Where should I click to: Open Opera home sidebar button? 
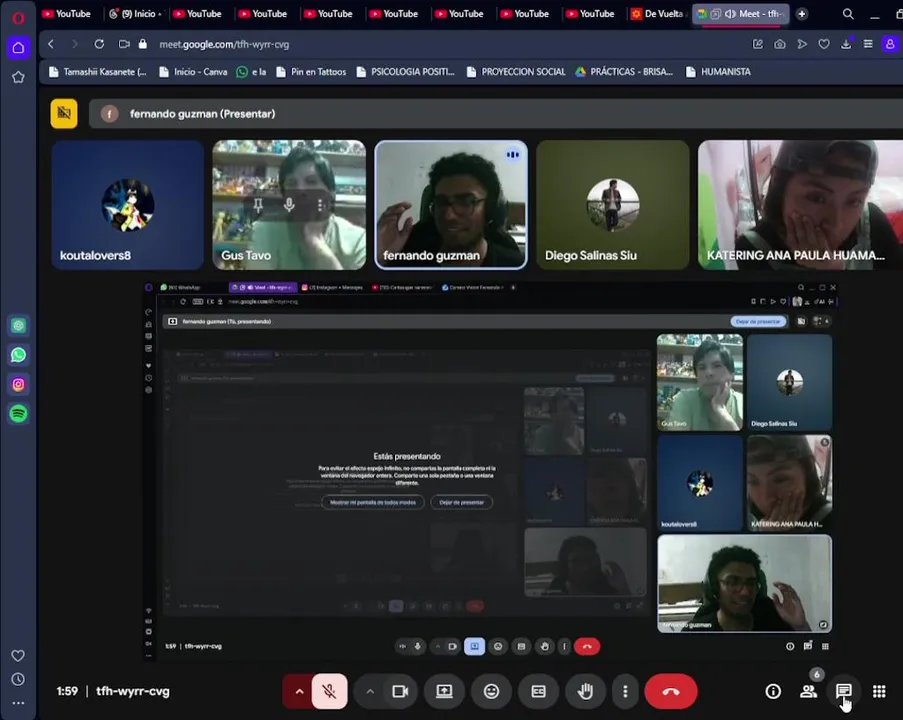coord(18,47)
